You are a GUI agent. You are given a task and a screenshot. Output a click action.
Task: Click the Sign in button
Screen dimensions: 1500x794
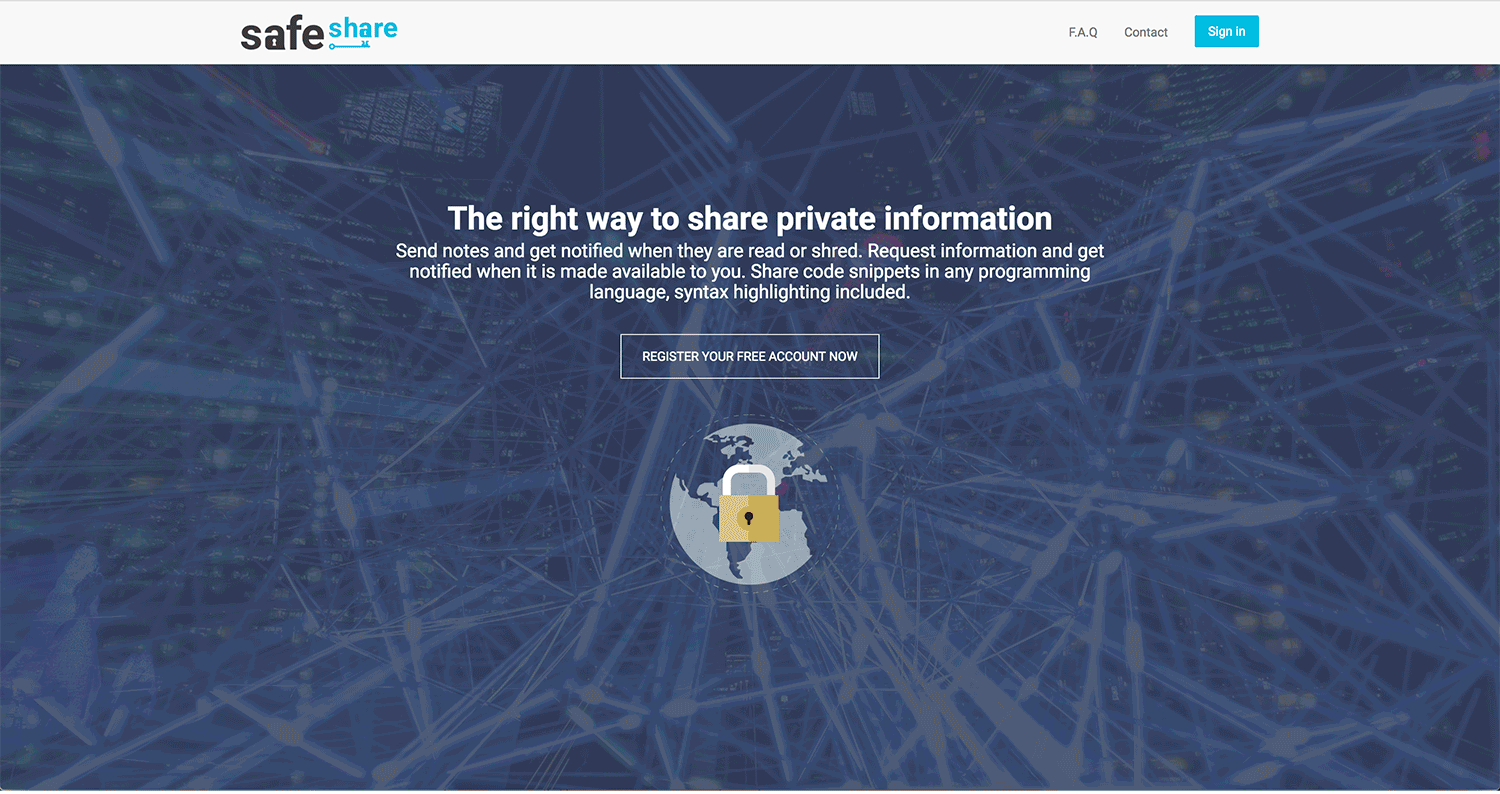tap(1226, 31)
